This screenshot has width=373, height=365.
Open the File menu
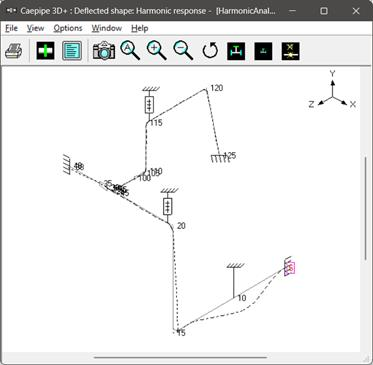click(12, 28)
